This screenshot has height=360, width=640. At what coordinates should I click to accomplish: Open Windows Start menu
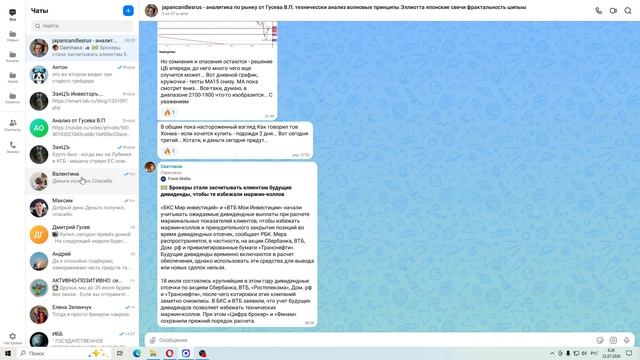[8, 353]
